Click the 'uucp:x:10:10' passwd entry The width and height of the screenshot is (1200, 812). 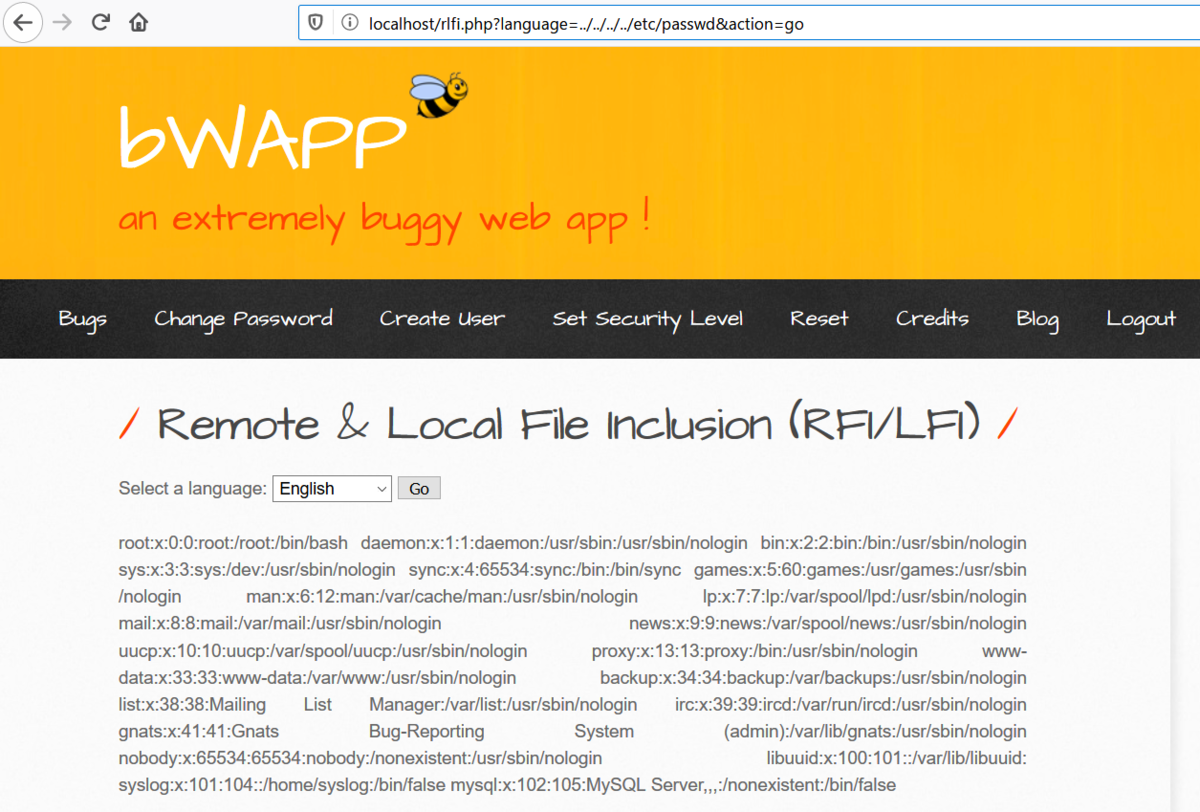click(x=322, y=651)
